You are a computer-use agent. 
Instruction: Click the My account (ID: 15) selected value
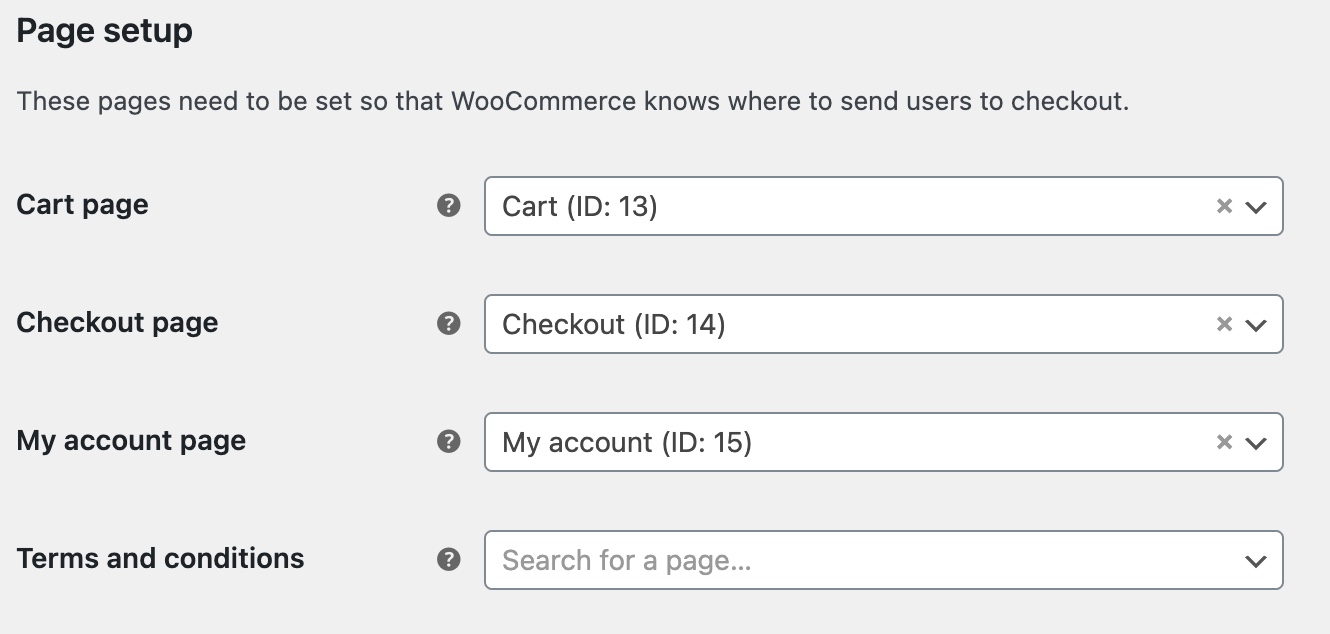(x=626, y=442)
